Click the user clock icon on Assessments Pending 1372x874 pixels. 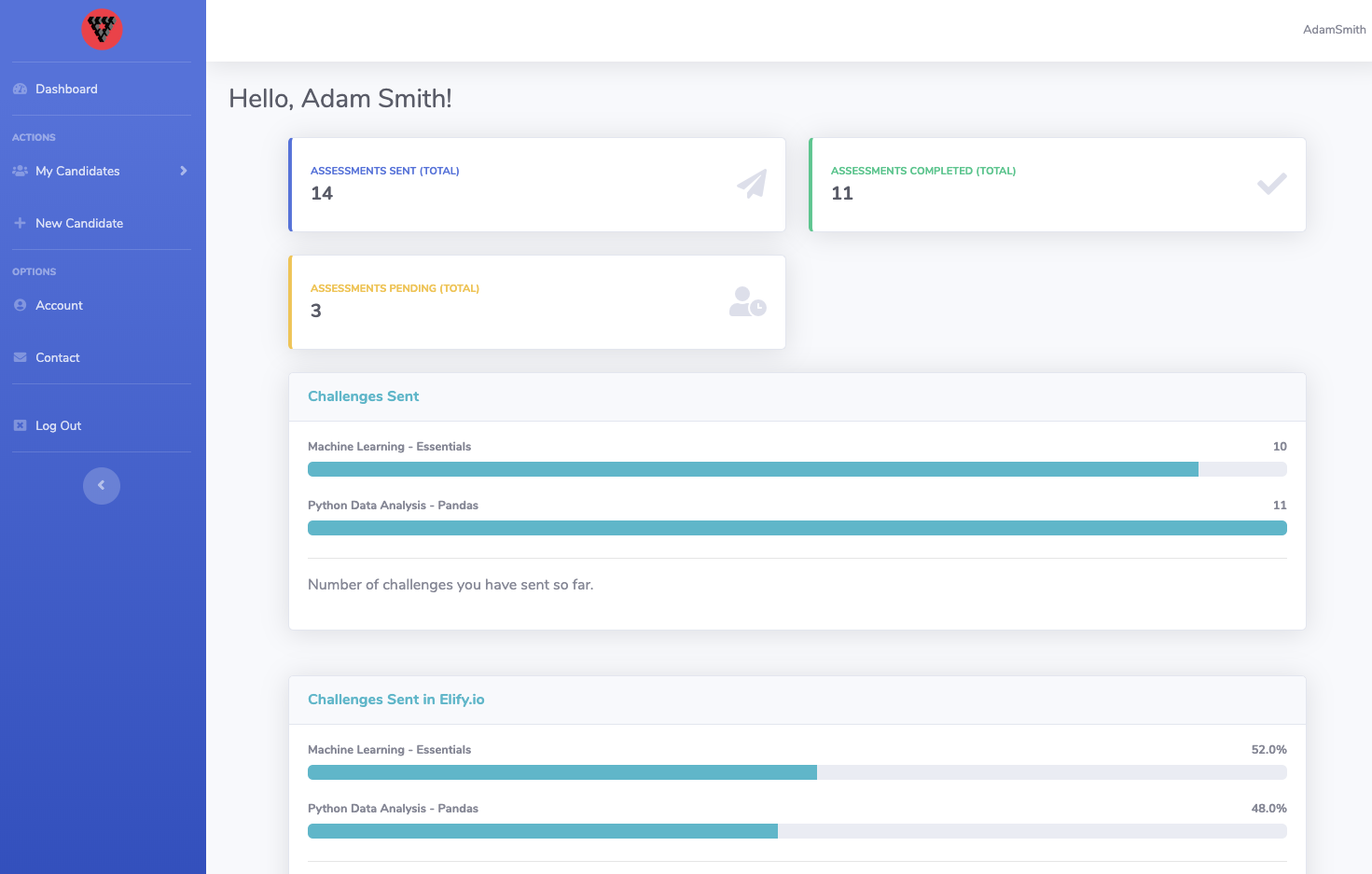pyautogui.click(x=747, y=302)
